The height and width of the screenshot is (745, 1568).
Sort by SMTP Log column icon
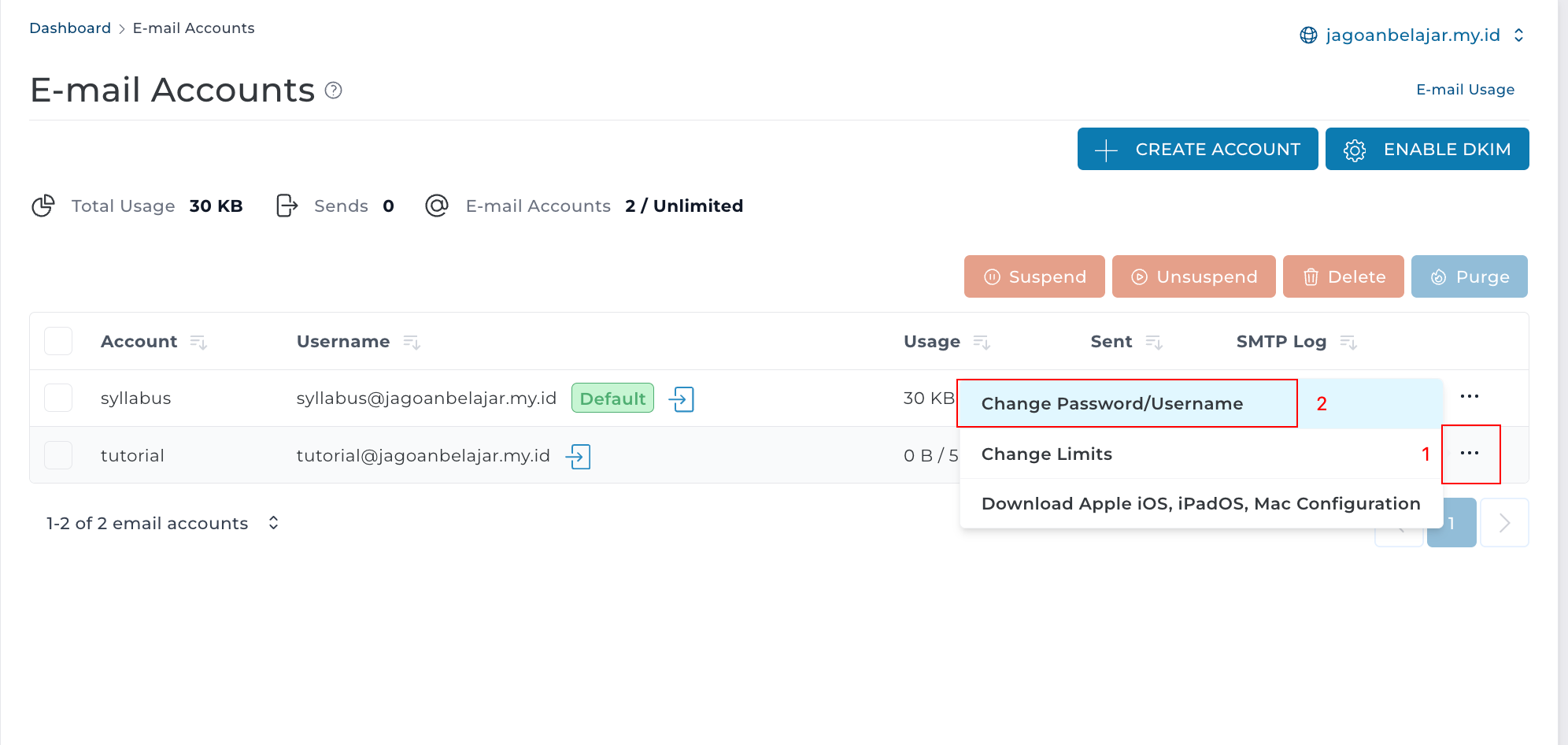point(1348,342)
